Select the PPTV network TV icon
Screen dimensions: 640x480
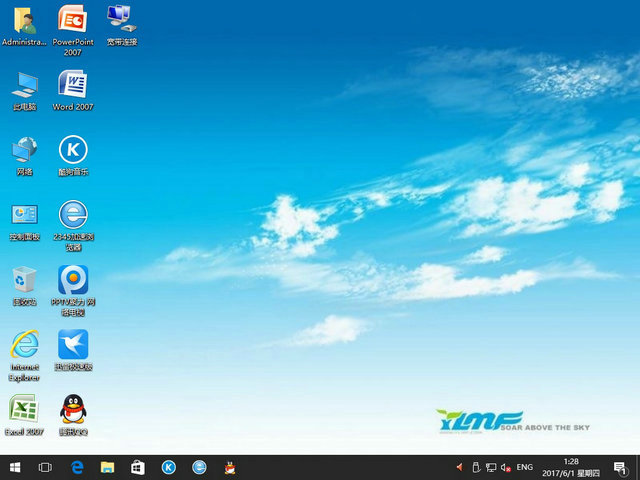[x=72, y=279]
